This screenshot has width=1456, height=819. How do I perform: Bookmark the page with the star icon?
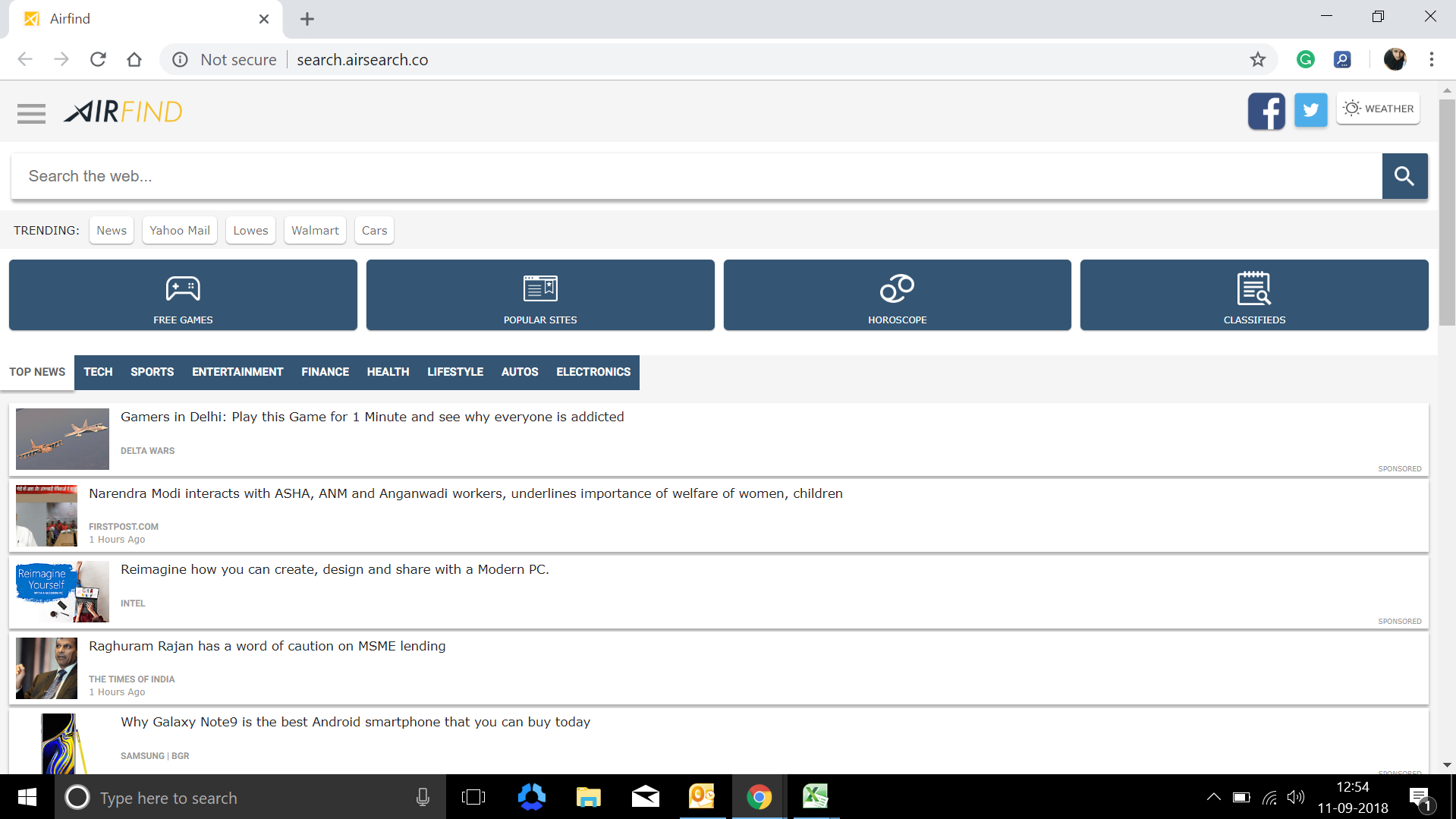[1258, 59]
